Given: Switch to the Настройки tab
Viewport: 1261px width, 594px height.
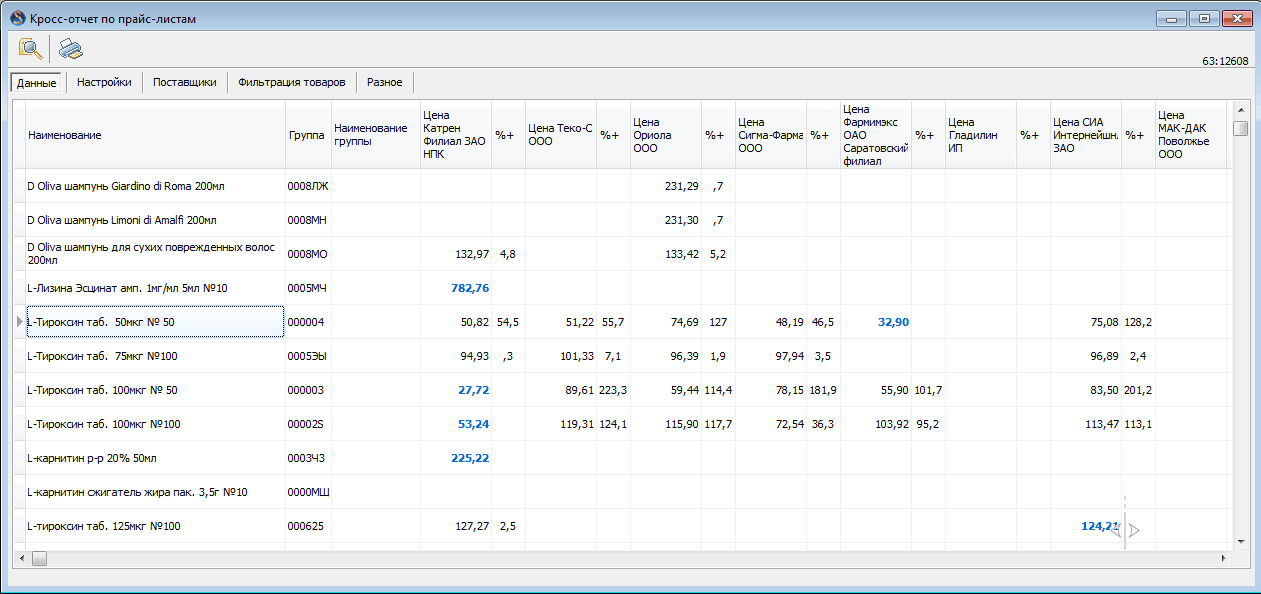Looking at the screenshot, I should pos(104,82).
